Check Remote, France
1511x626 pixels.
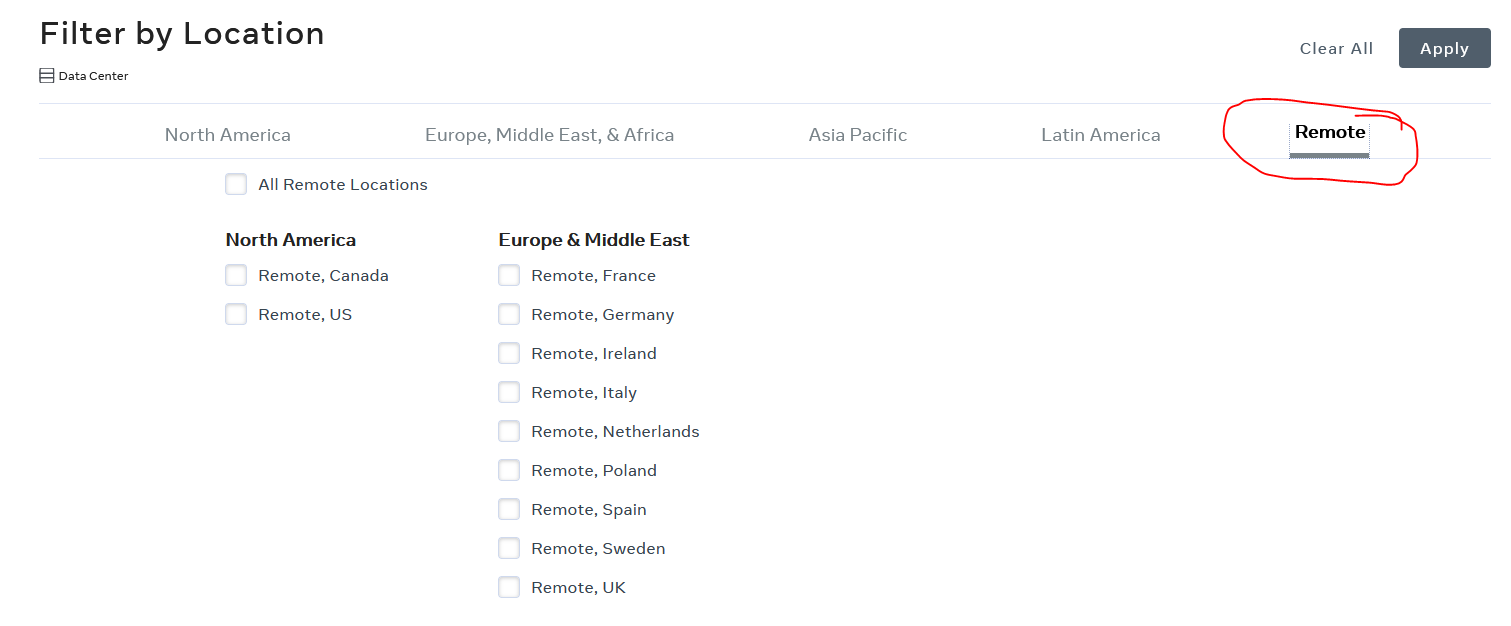tap(509, 274)
